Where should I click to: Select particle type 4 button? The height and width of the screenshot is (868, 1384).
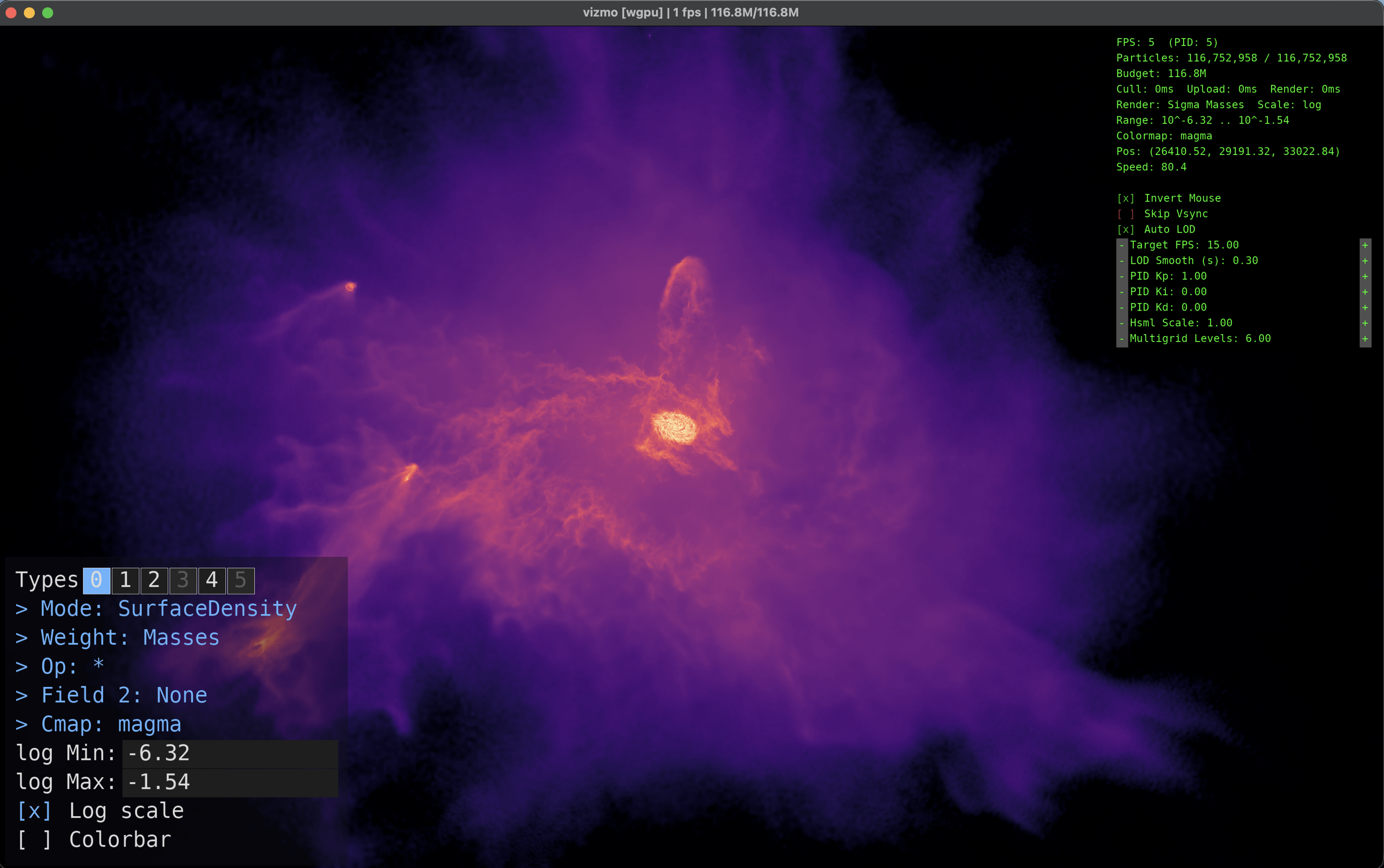tap(211, 580)
